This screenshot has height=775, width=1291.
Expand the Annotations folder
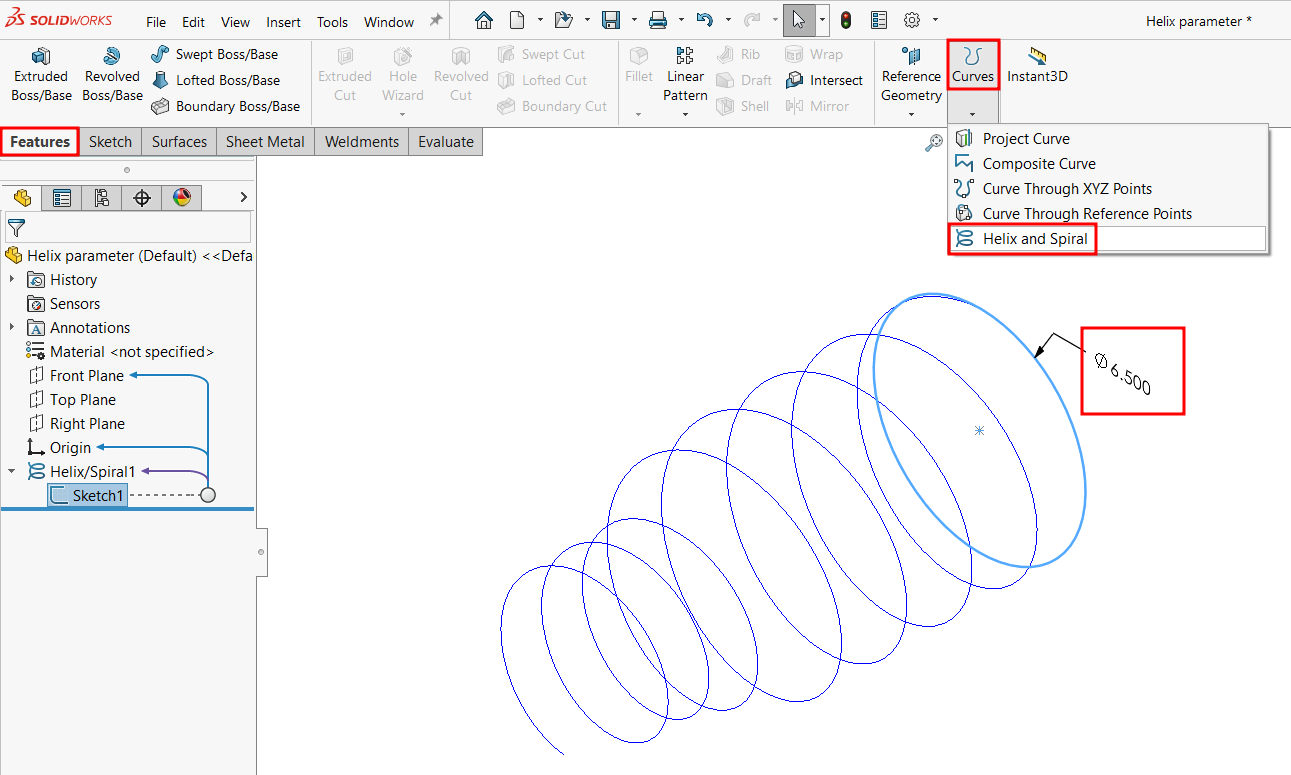click(x=12, y=328)
